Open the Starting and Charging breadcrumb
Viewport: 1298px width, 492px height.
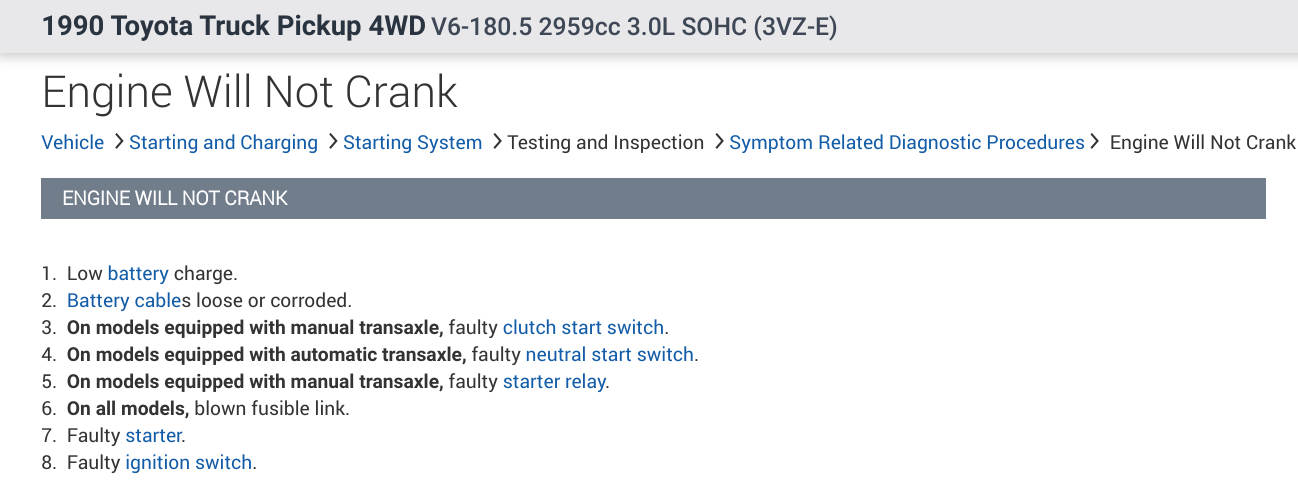pos(223,143)
